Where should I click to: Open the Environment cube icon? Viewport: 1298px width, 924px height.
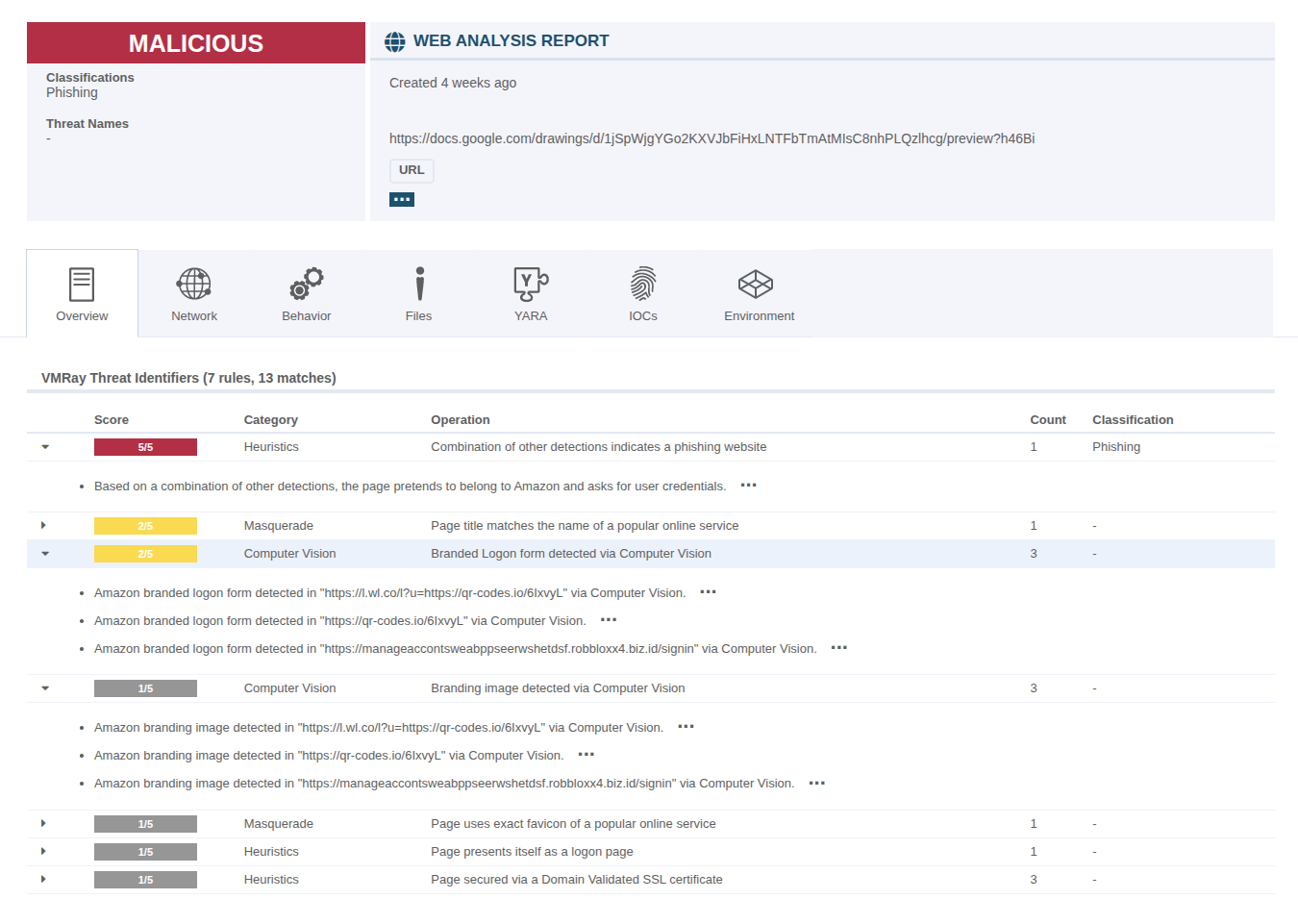pyautogui.click(x=756, y=285)
